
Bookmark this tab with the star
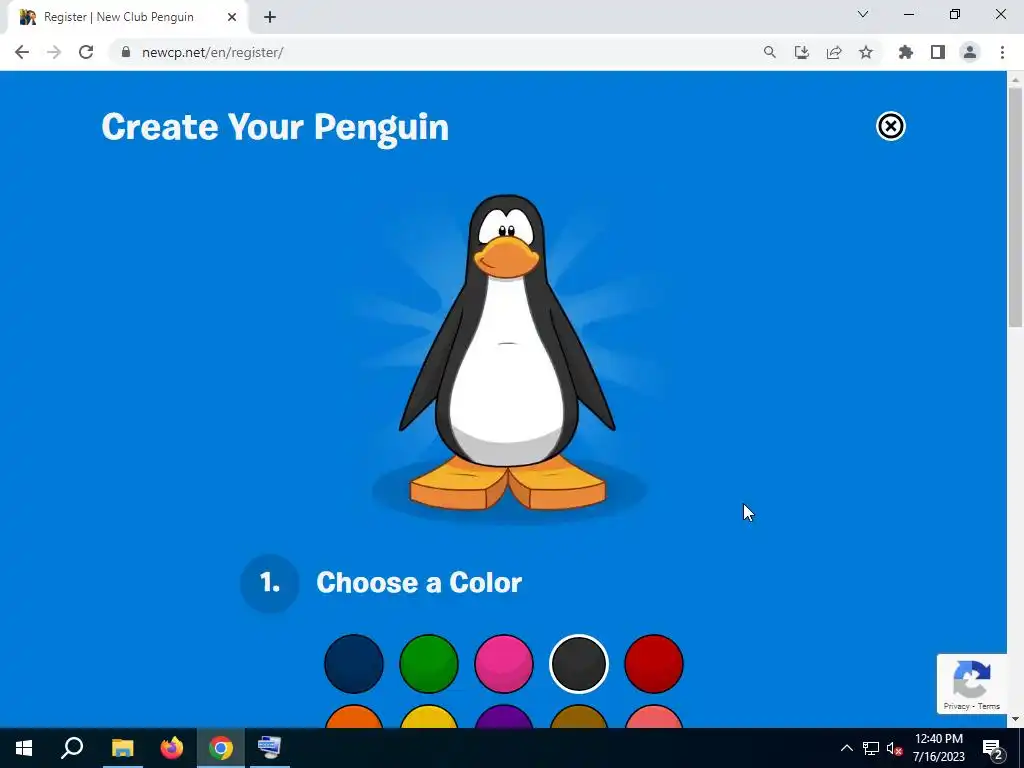[x=866, y=52]
